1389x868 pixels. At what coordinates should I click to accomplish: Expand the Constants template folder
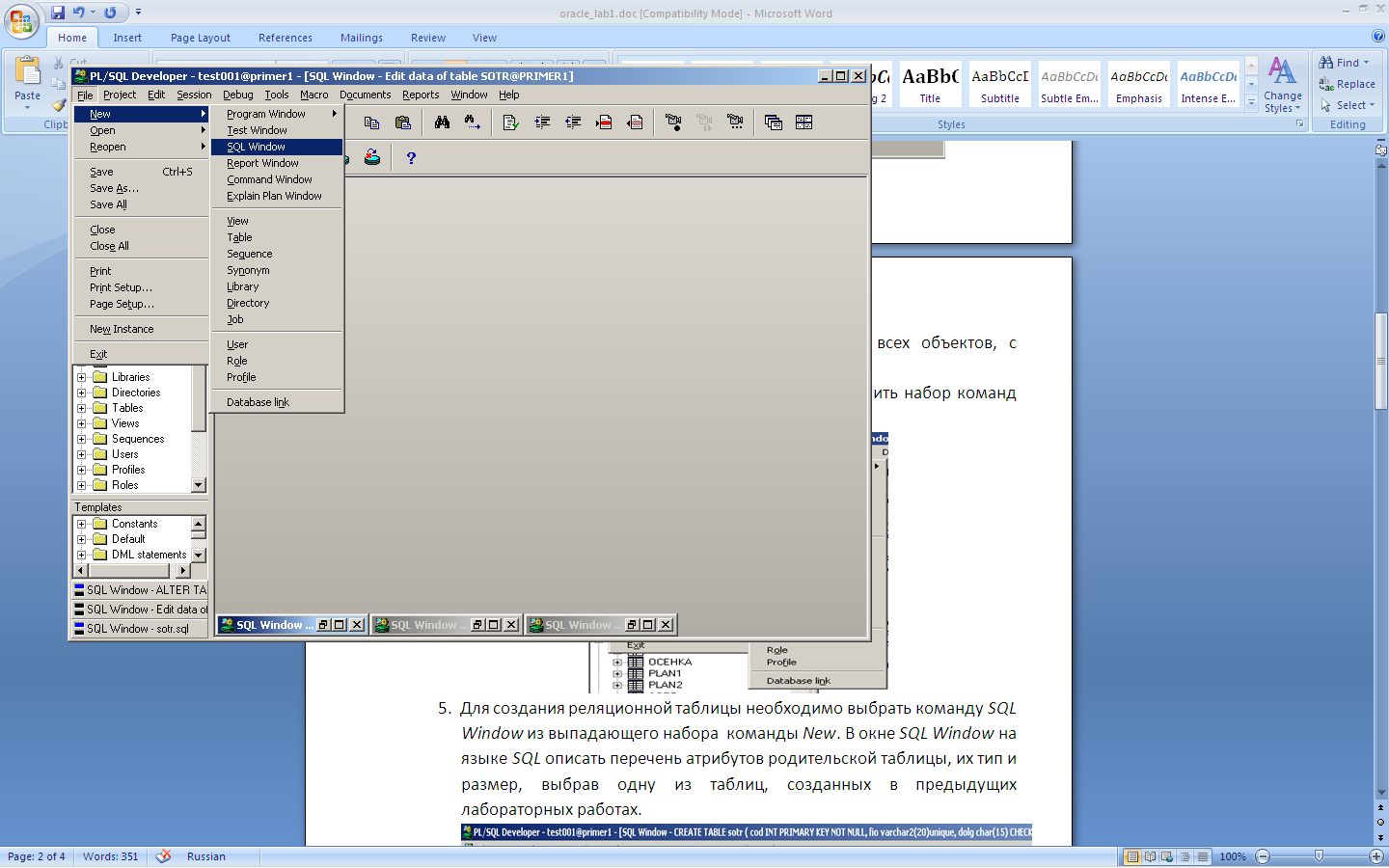[x=82, y=524]
